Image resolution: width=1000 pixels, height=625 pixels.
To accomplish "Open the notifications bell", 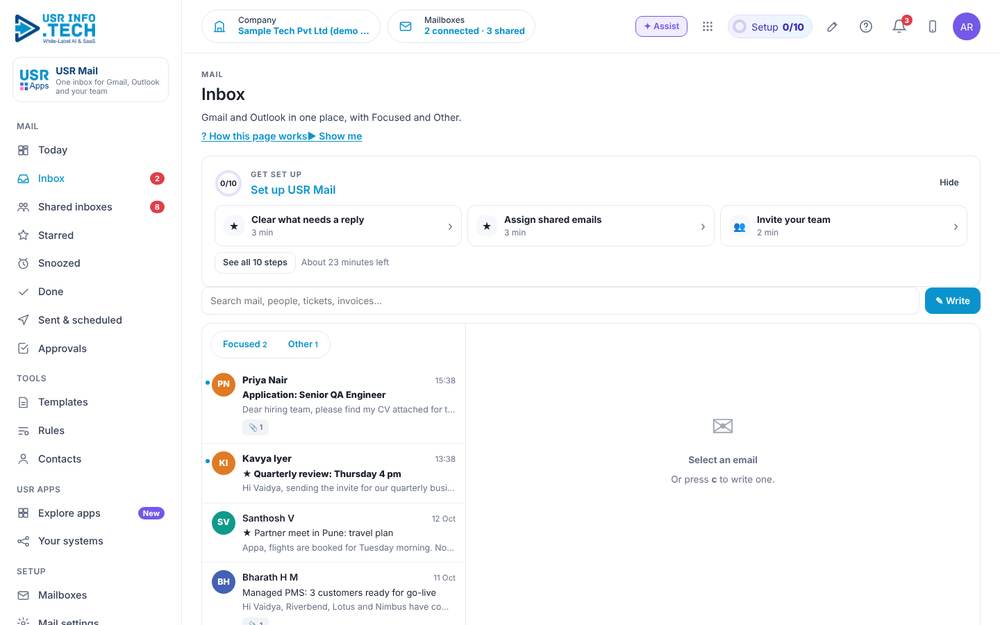I will pyautogui.click(x=899, y=26).
